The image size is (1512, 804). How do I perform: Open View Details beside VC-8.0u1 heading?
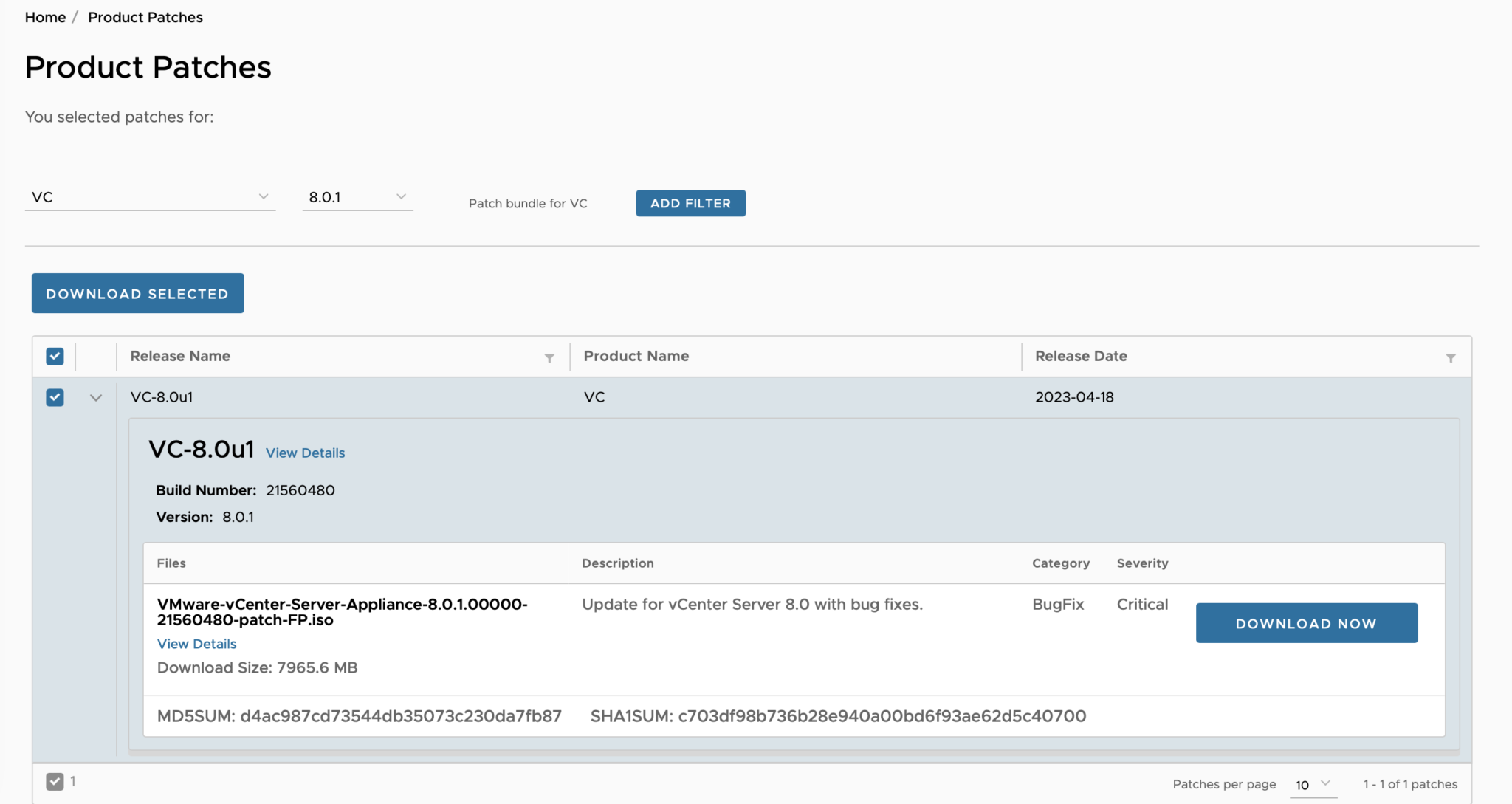point(305,453)
